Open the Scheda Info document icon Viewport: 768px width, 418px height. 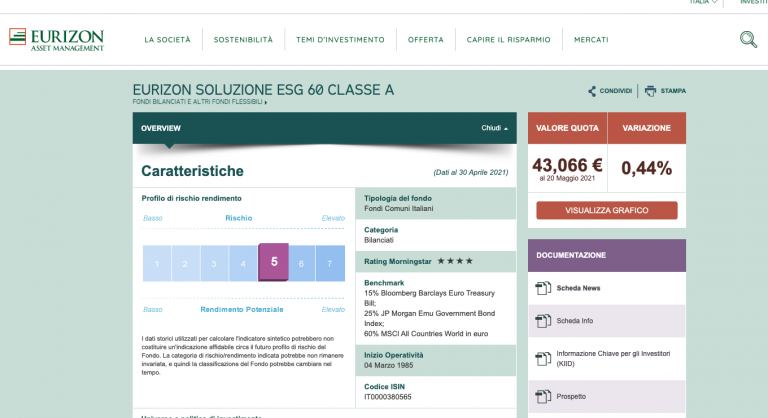coord(543,321)
